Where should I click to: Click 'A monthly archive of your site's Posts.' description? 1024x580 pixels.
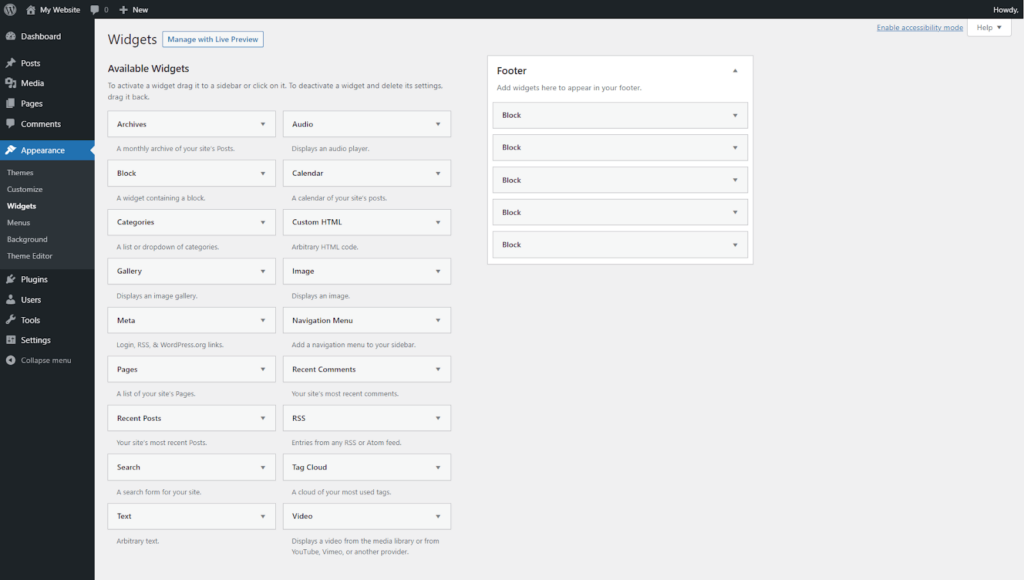click(x=176, y=149)
